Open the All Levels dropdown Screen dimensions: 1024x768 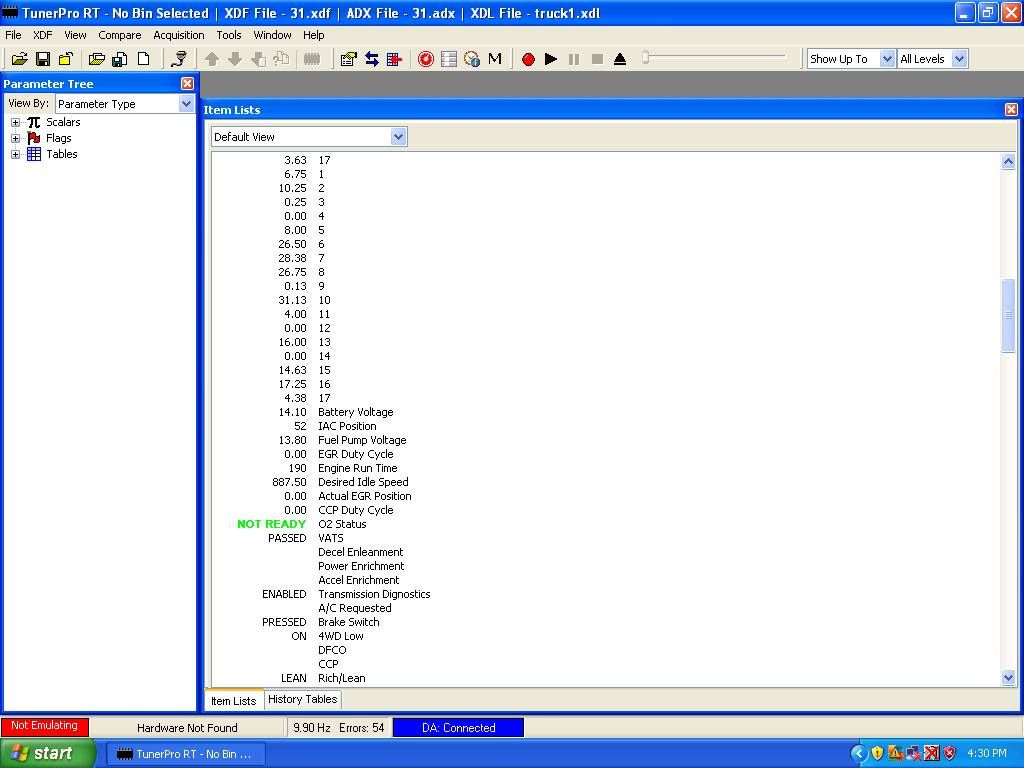pos(959,59)
